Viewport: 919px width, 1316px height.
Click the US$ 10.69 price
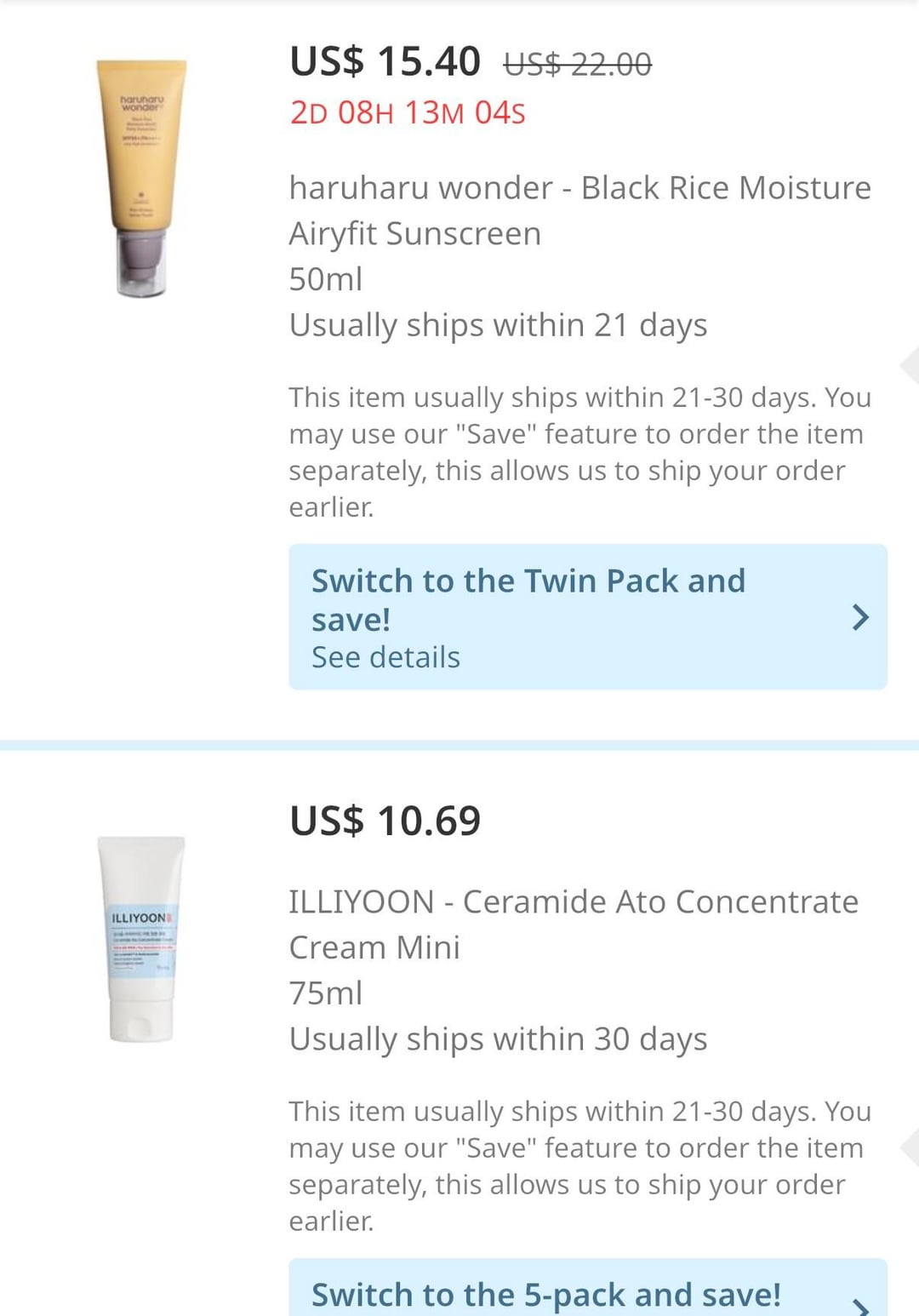point(385,821)
